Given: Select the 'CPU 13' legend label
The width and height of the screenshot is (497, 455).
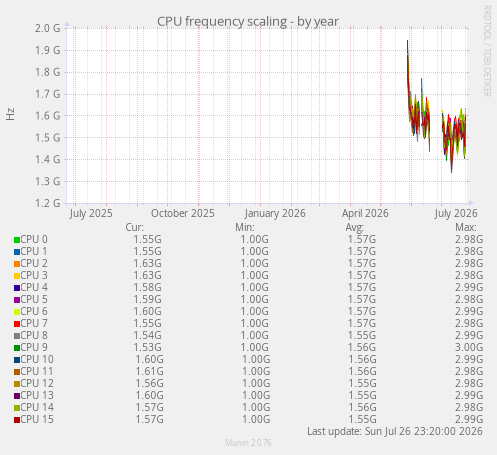Looking at the screenshot, I should [x=37, y=395].
